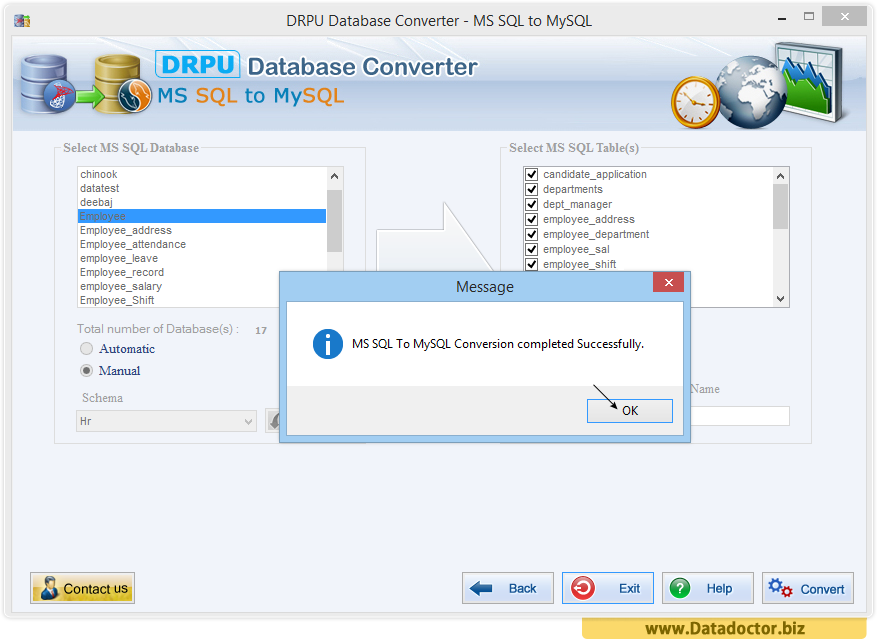The height and width of the screenshot is (639, 877).
Task: Click the blue Back arrow icon
Action: coord(481,588)
